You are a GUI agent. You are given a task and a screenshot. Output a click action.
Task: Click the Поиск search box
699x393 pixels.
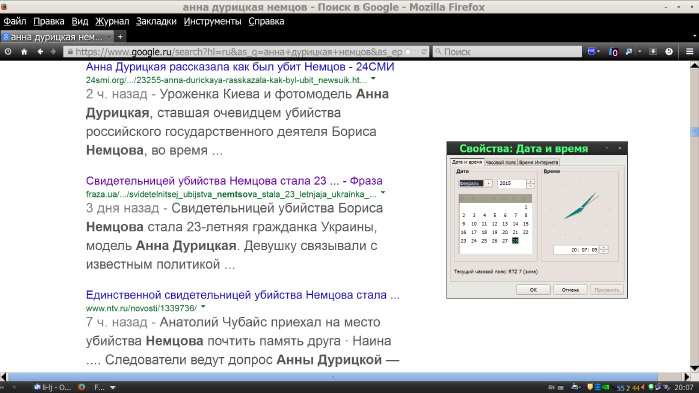coord(507,52)
